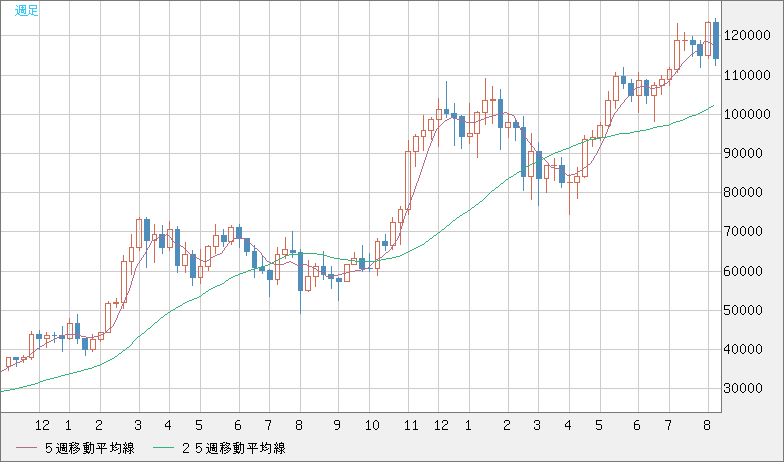Click the 5週移動平均線 legend label
Viewport: 784px width, 462px height.
(90, 448)
